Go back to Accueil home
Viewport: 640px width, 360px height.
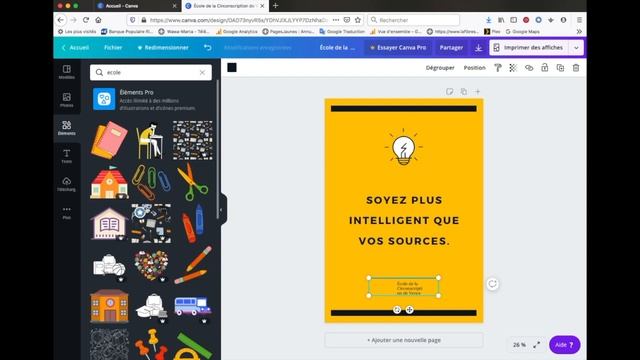[x=76, y=47]
